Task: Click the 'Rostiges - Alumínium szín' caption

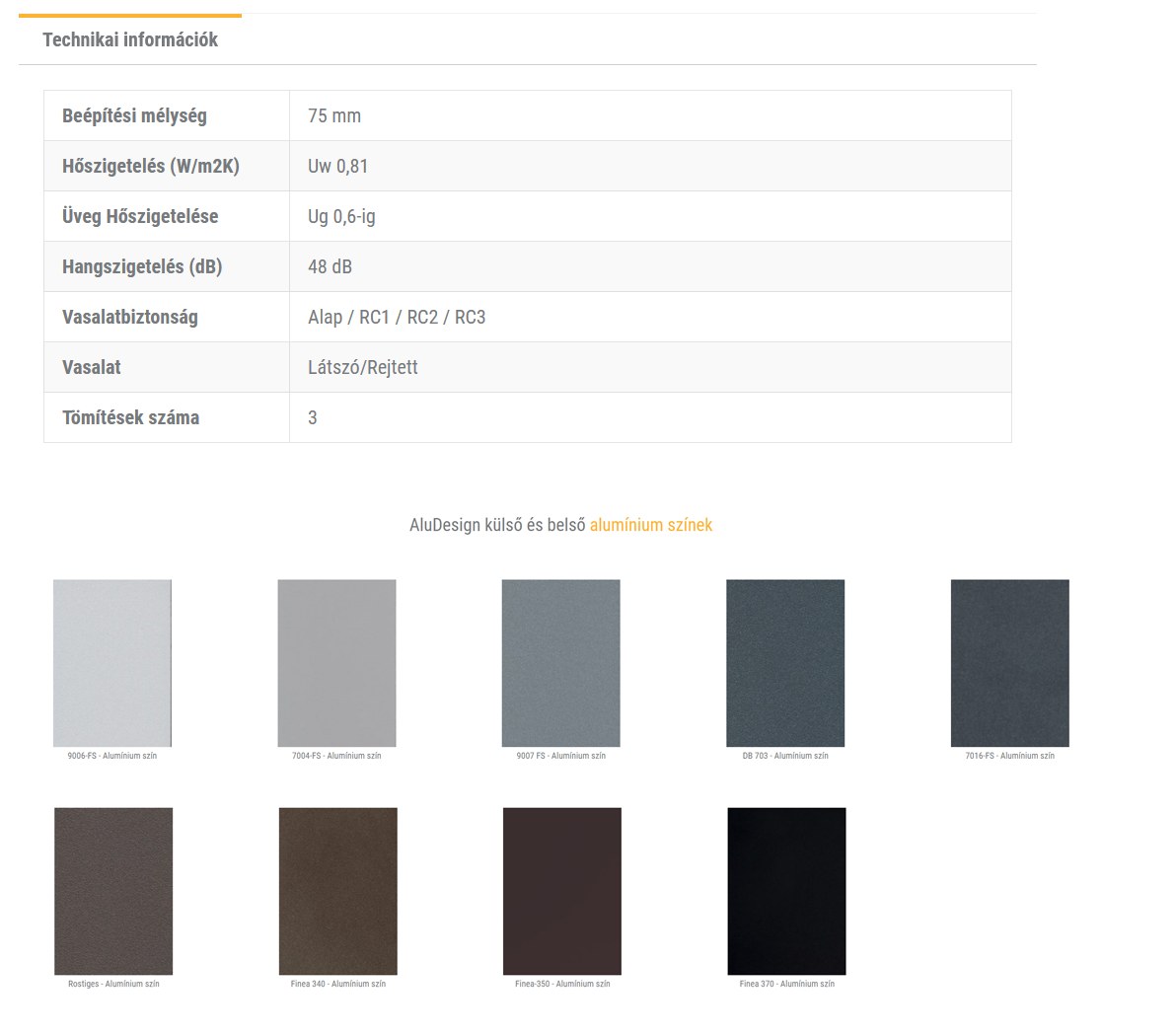Action: point(113,984)
